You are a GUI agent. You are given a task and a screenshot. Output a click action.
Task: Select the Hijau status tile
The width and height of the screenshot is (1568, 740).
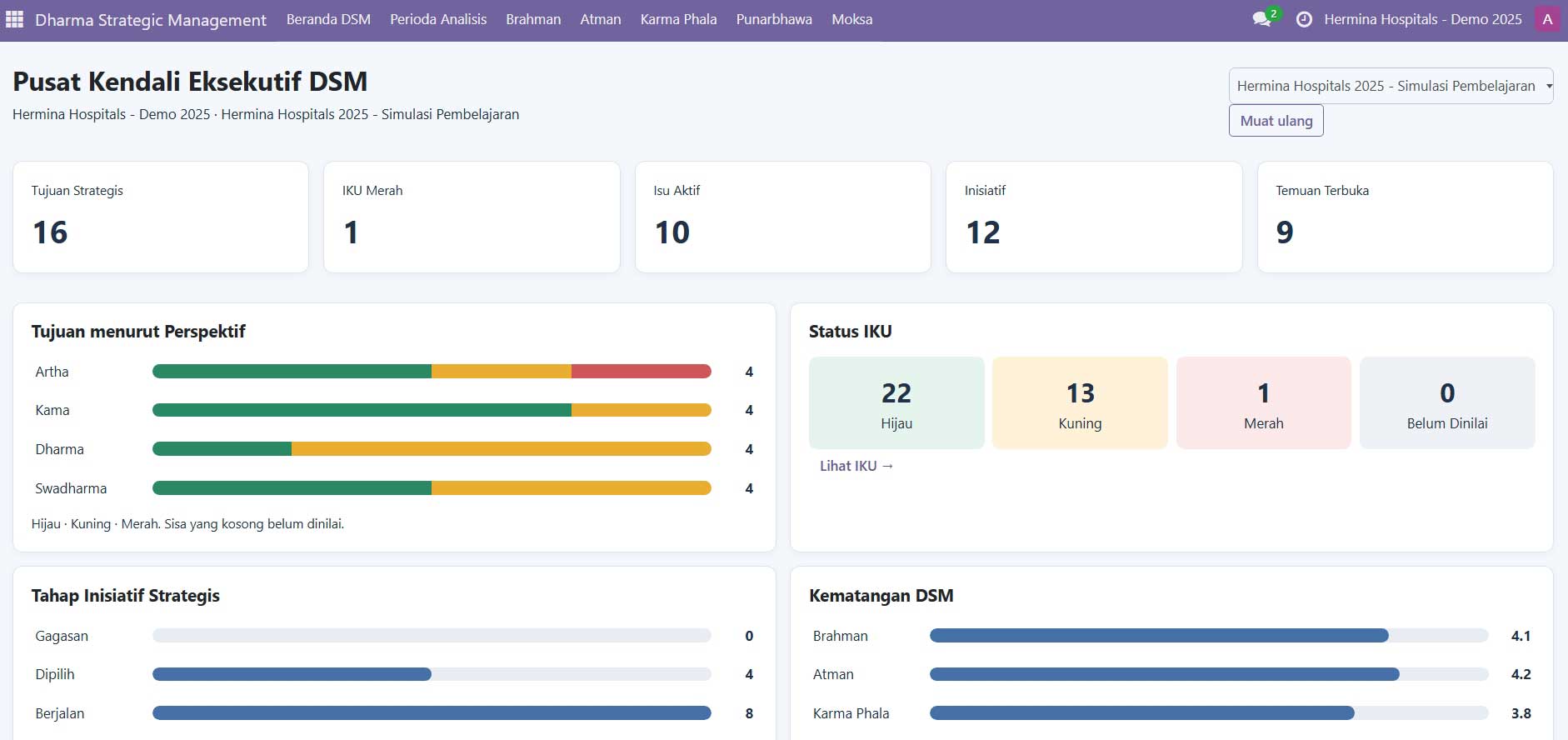coord(896,403)
